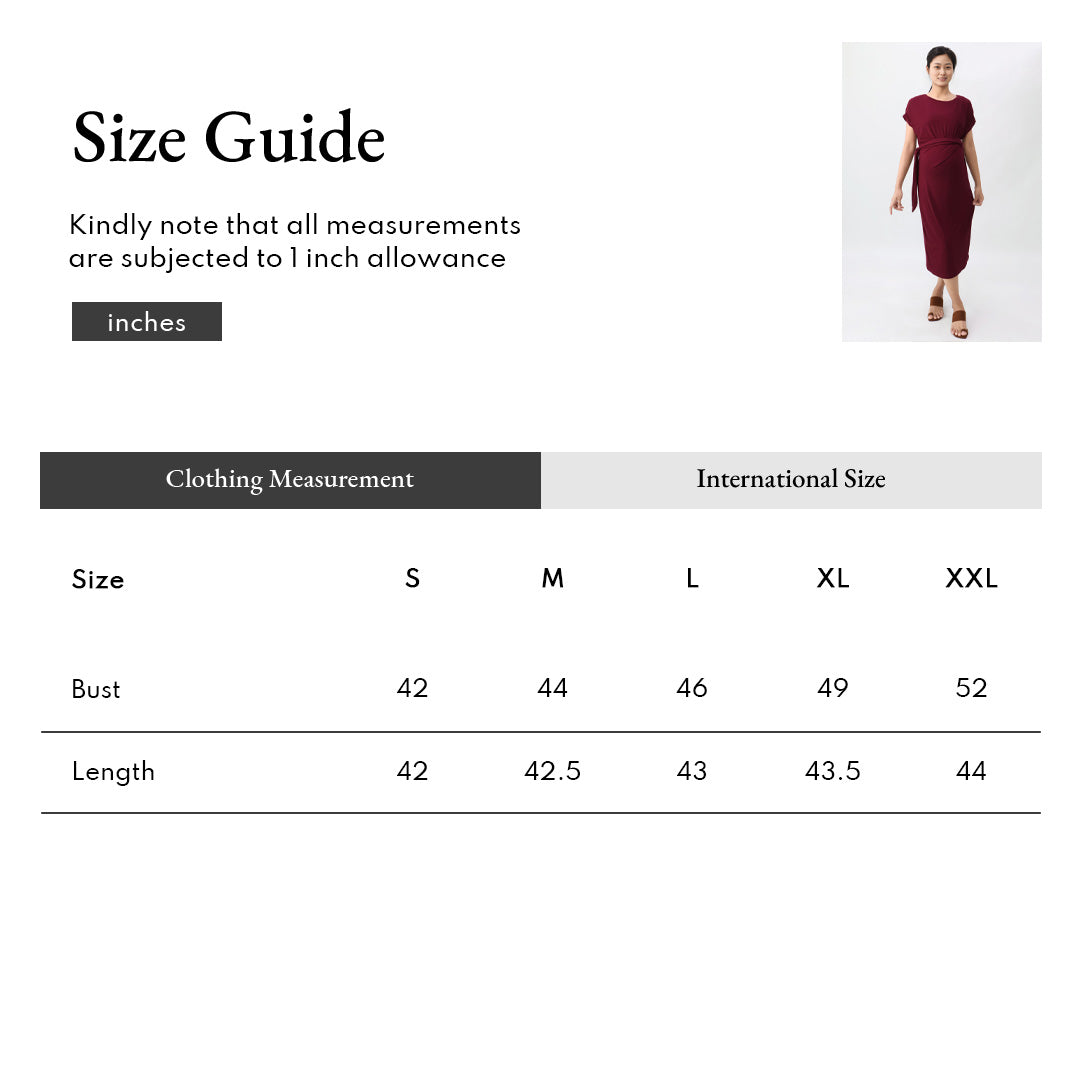Click Bust value 49 under XL
Screen dimensions: 1080x1080
coord(832,688)
